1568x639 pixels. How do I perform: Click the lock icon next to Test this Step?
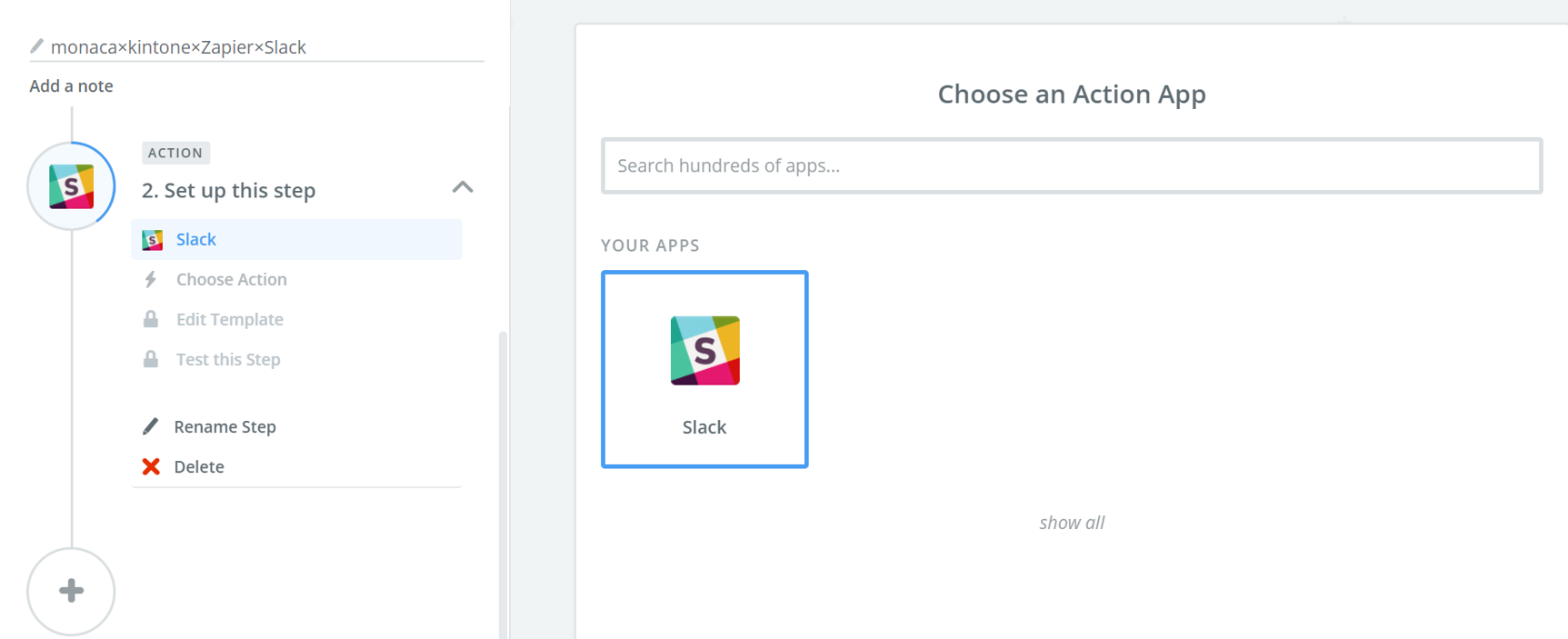coord(151,359)
